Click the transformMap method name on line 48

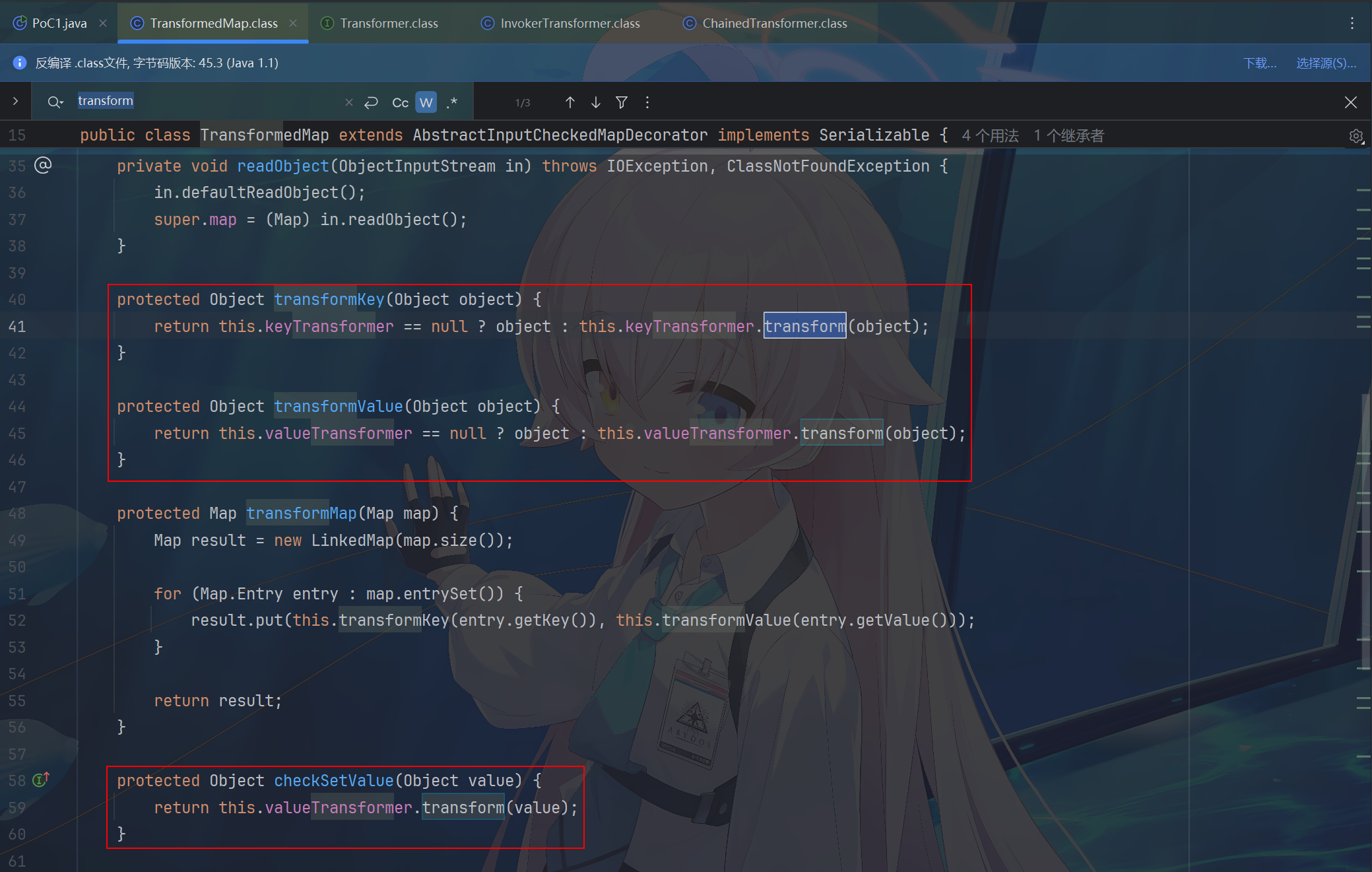point(302,513)
